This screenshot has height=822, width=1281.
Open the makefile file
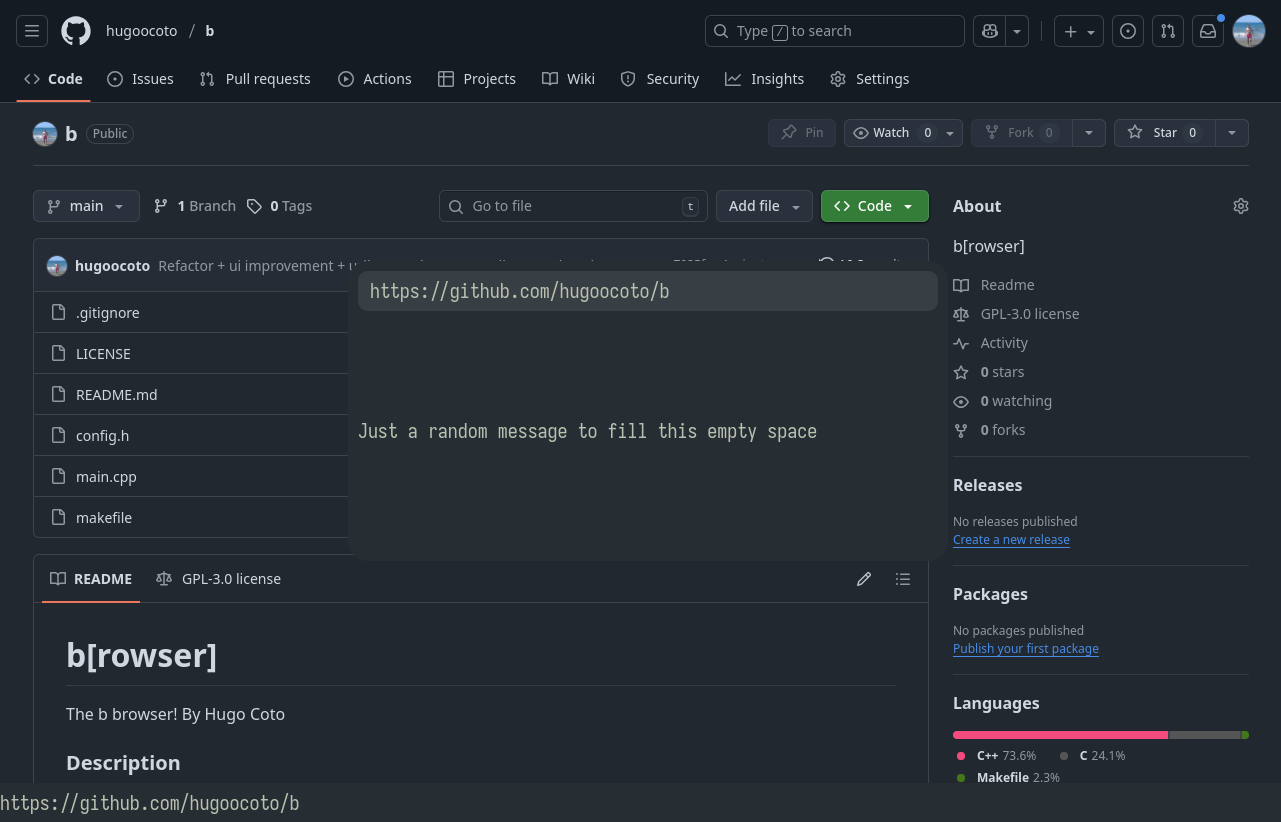104,518
